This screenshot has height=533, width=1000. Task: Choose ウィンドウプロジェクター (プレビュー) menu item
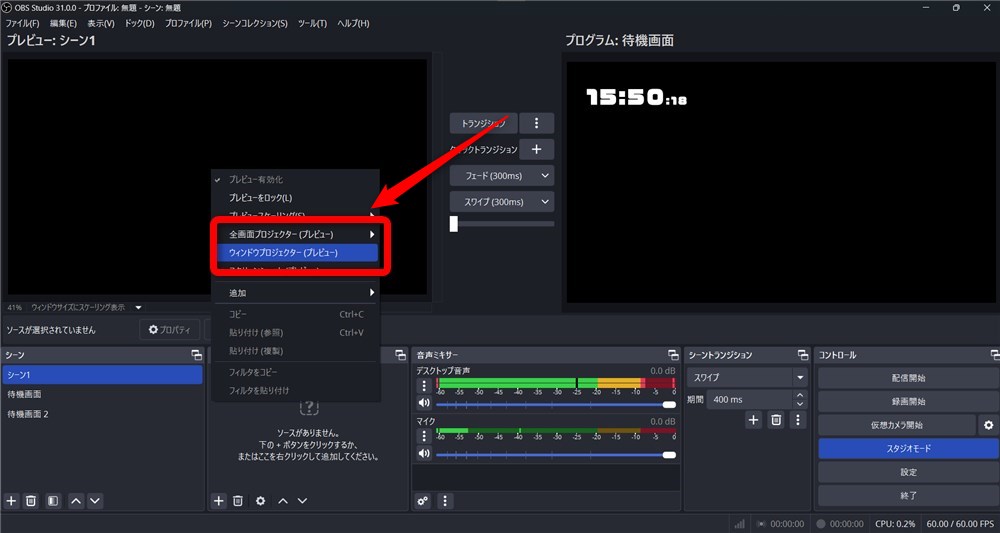click(296, 253)
